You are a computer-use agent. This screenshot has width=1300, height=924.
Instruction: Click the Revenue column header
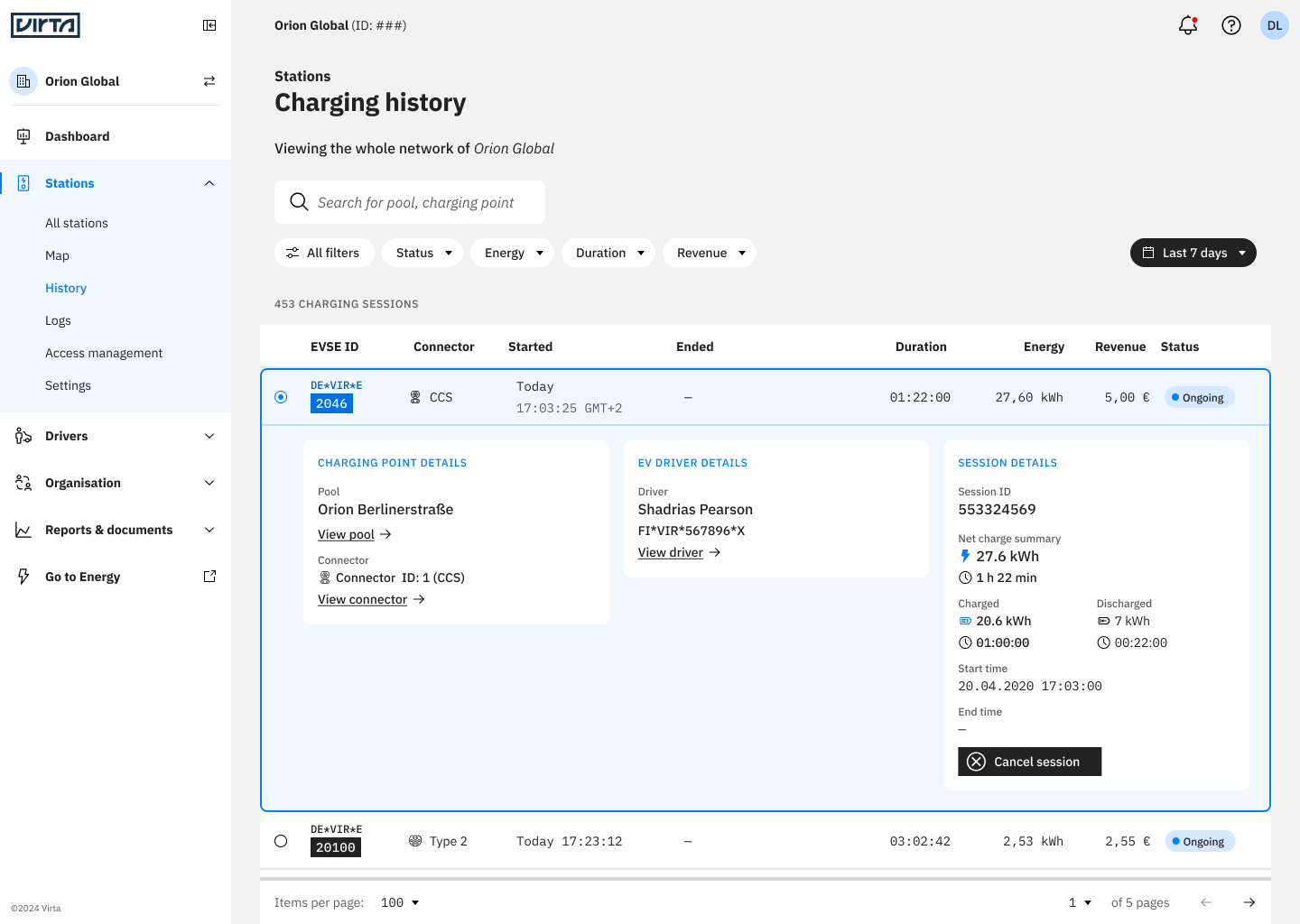point(1120,346)
